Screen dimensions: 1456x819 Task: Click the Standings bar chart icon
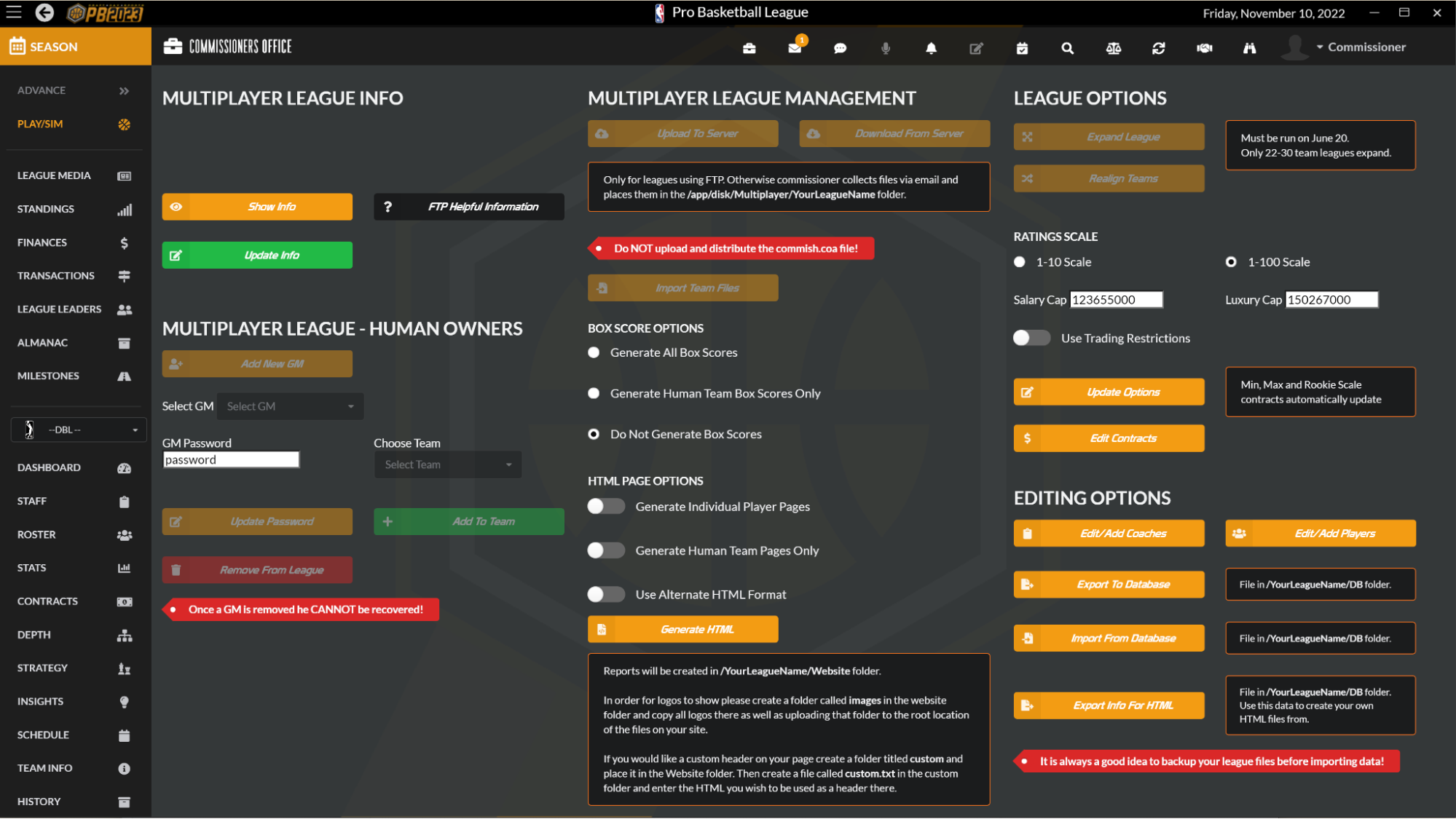pos(125,210)
